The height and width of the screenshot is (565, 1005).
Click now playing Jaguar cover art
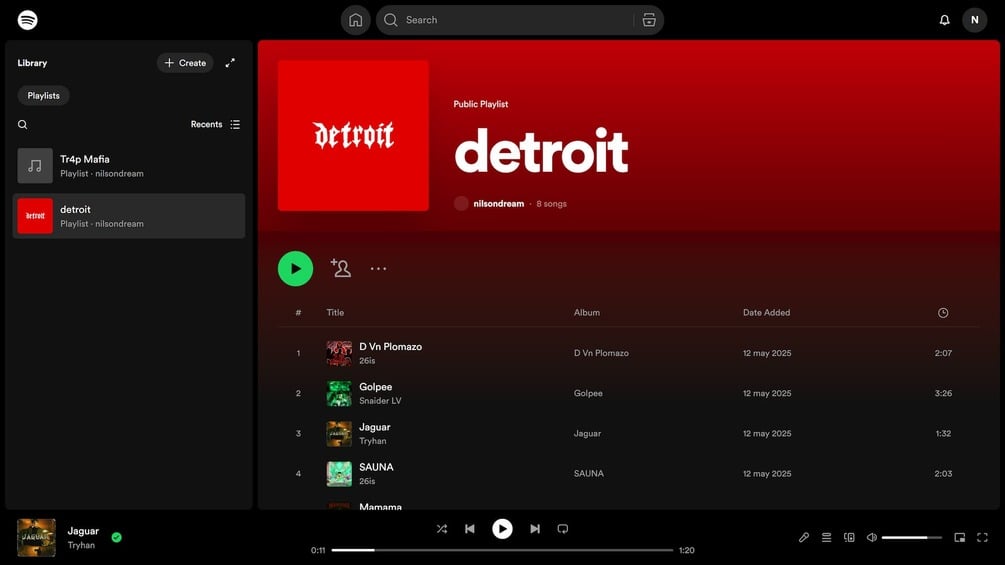point(36,537)
